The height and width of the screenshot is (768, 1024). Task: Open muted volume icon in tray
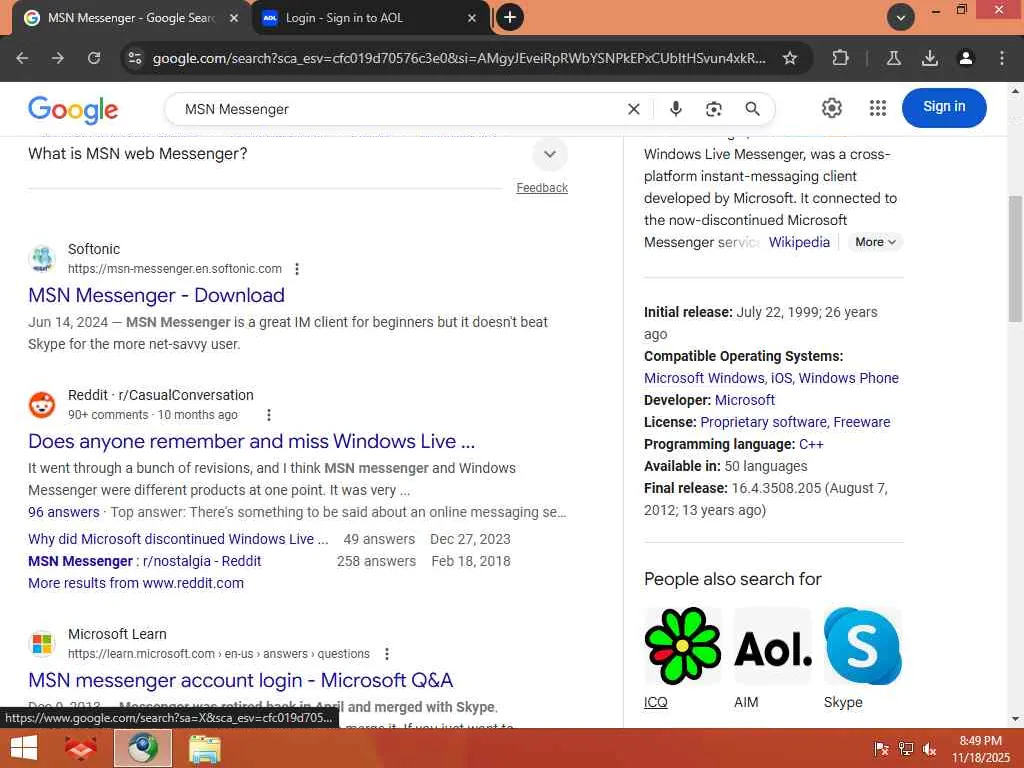[x=930, y=748]
